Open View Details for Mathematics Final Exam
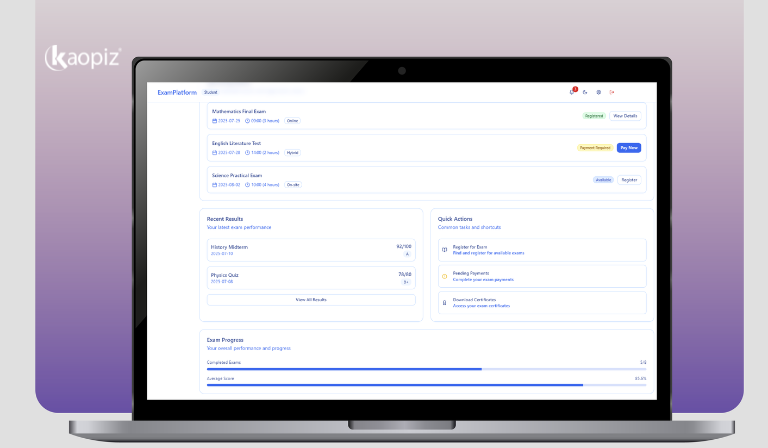768x448 pixels. click(625, 116)
